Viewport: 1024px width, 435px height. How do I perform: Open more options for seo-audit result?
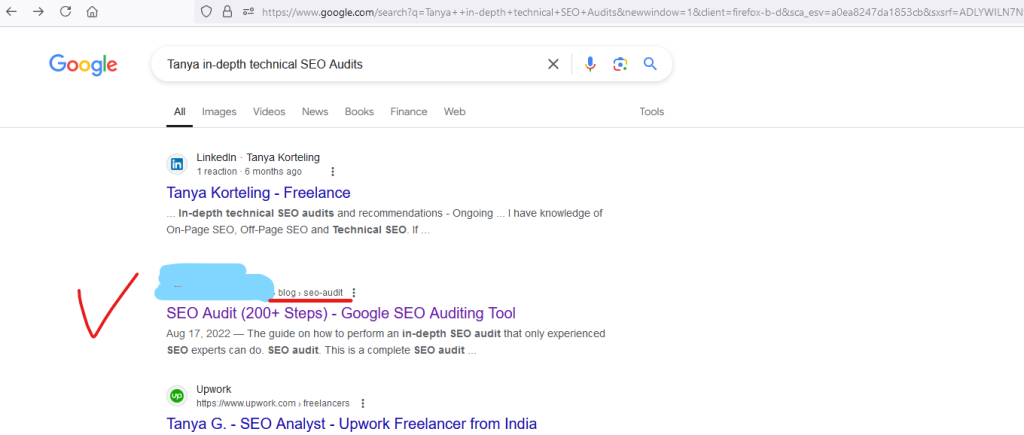pos(354,293)
